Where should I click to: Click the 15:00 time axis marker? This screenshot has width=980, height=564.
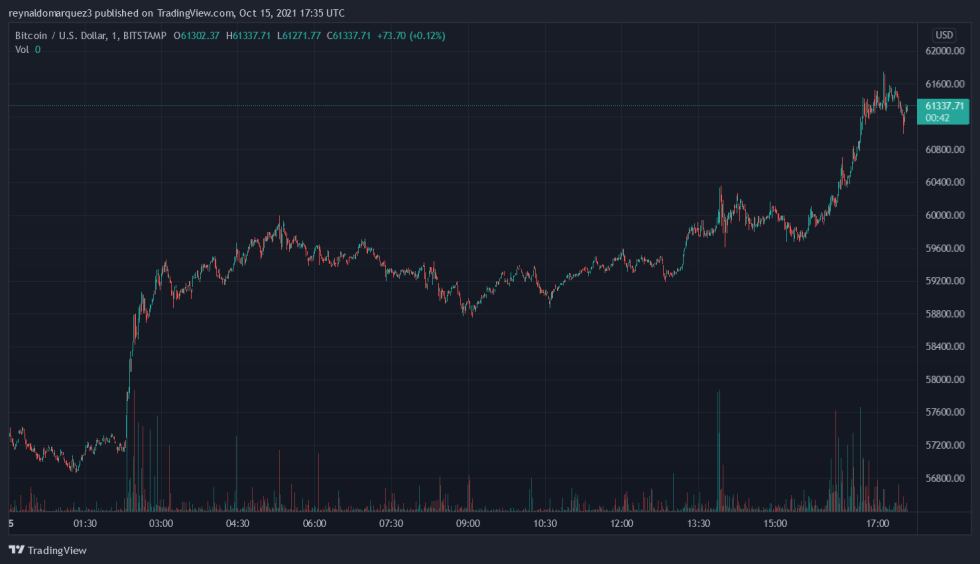point(775,523)
